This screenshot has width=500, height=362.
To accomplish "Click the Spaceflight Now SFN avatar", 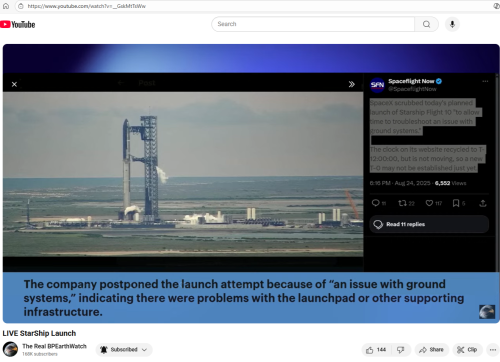I will pyautogui.click(x=377, y=85).
